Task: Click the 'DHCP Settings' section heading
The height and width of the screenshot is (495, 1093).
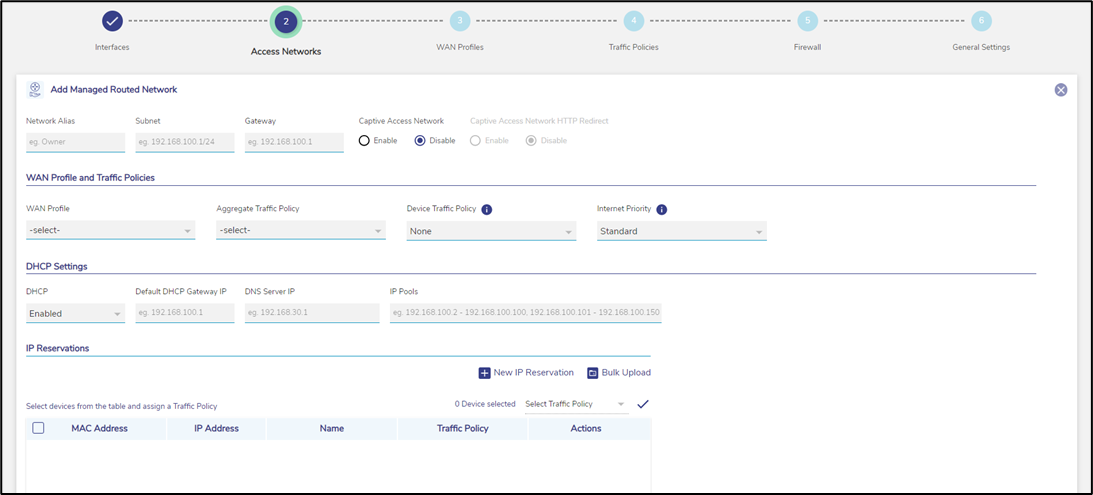Action: (x=56, y=266)
